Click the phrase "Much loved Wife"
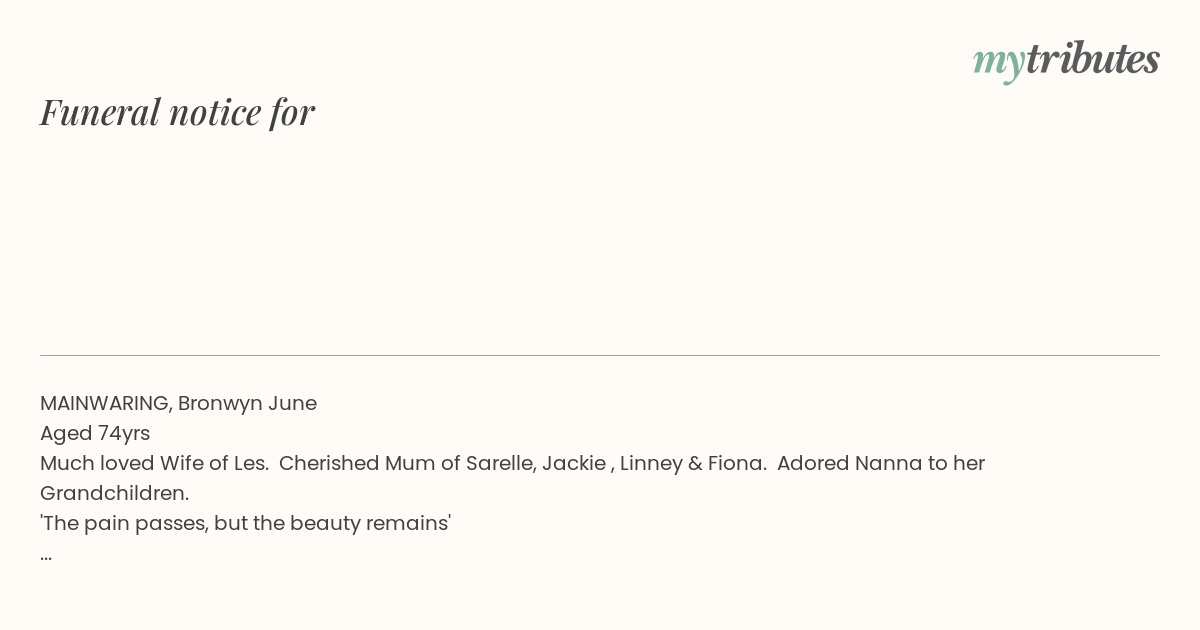This screenshot has width=1200, height=630. [x=116, y=463]
